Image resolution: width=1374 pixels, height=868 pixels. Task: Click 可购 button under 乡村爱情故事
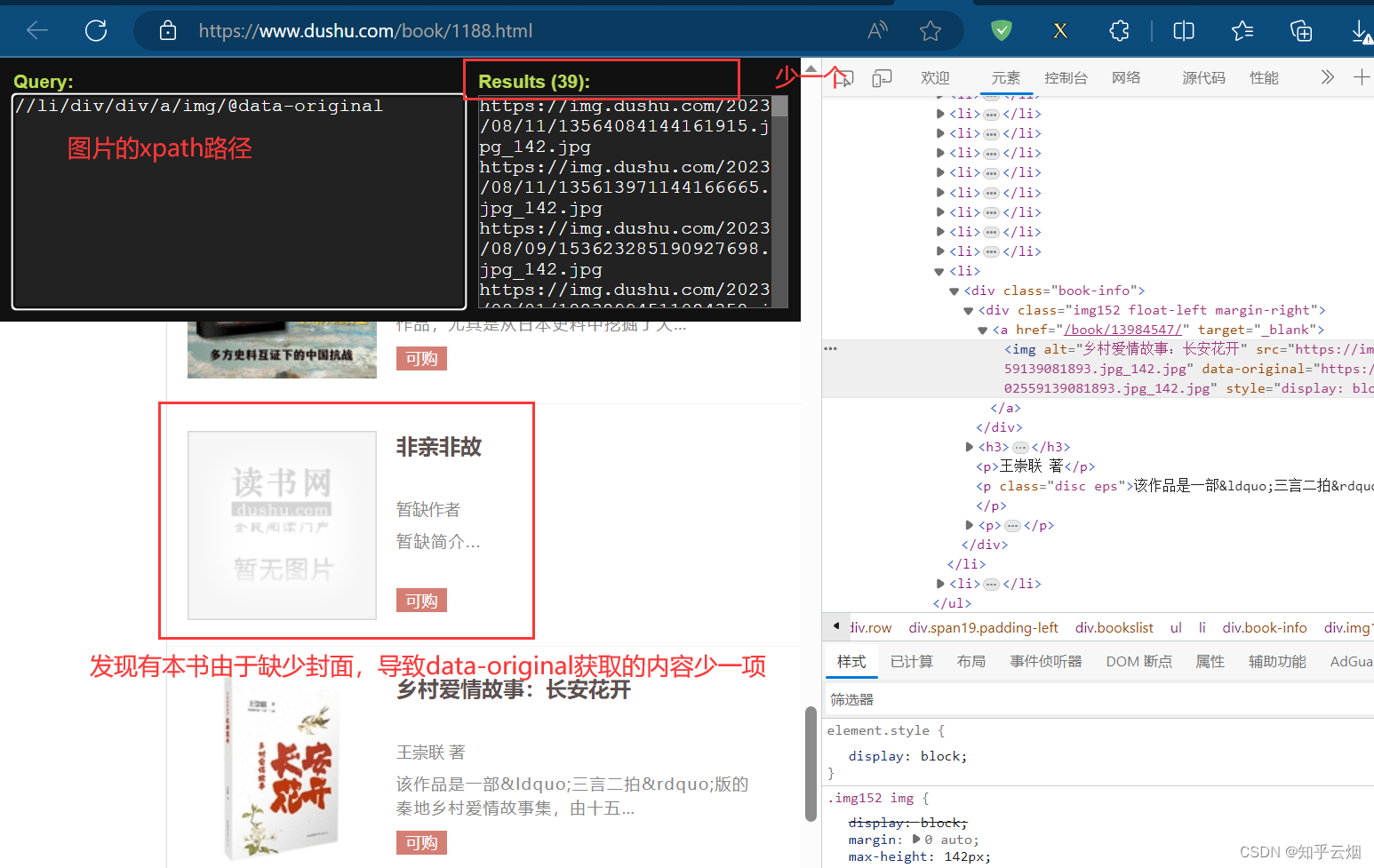pyautogui.click(x=421, y=842)
